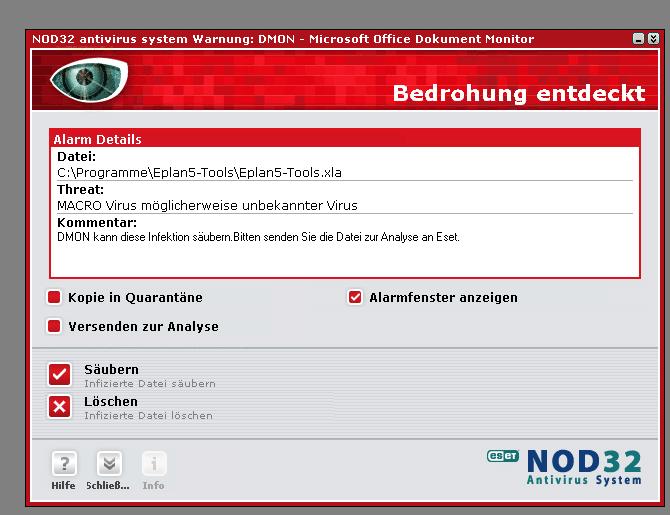Click the Hilfe label
The width and height of the screenshot is (670, 515).
[63, 486]
